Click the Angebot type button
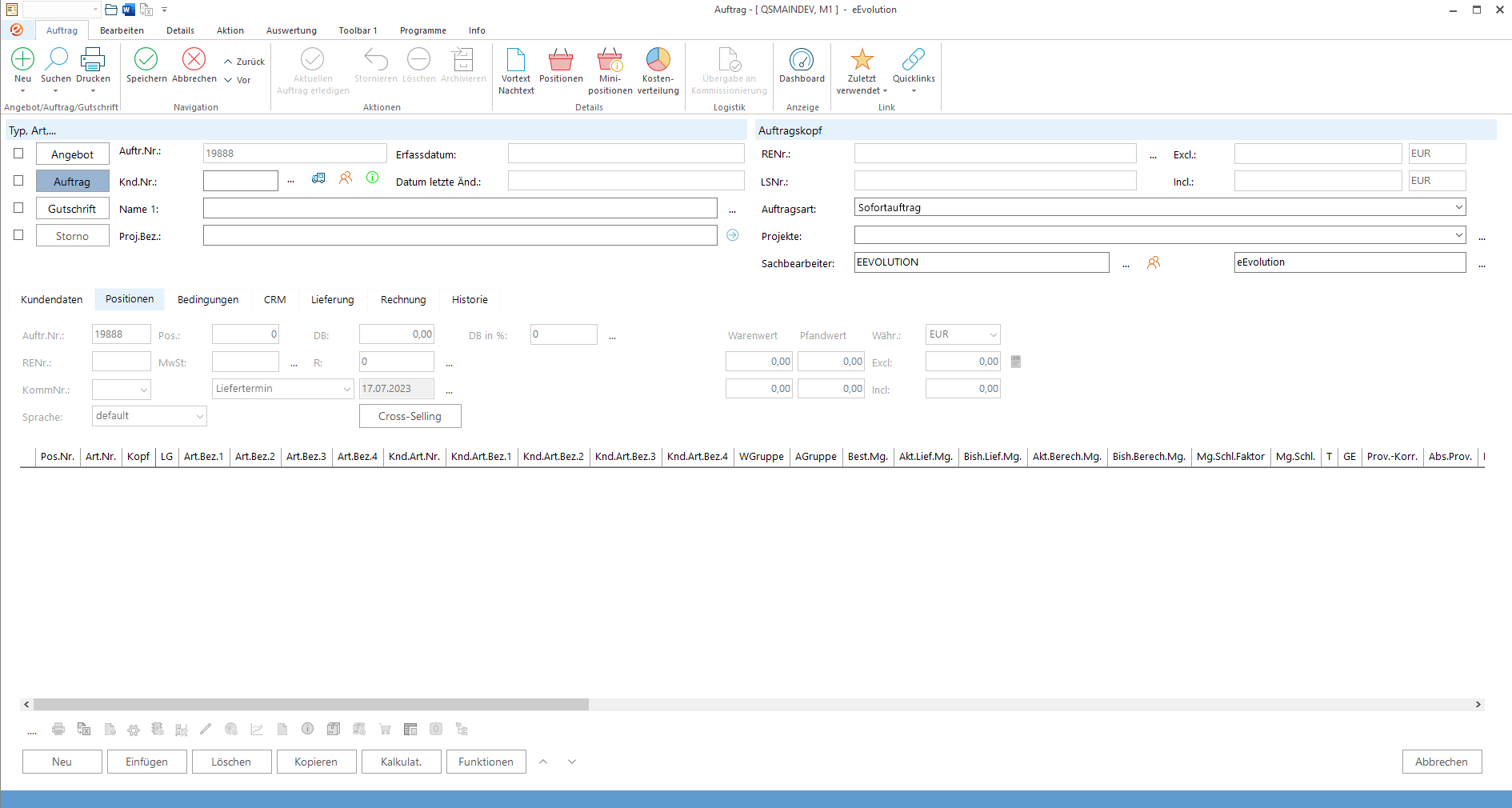This screenshot has width=1512, height=808. pyautogui.click(x=72, y=154)
